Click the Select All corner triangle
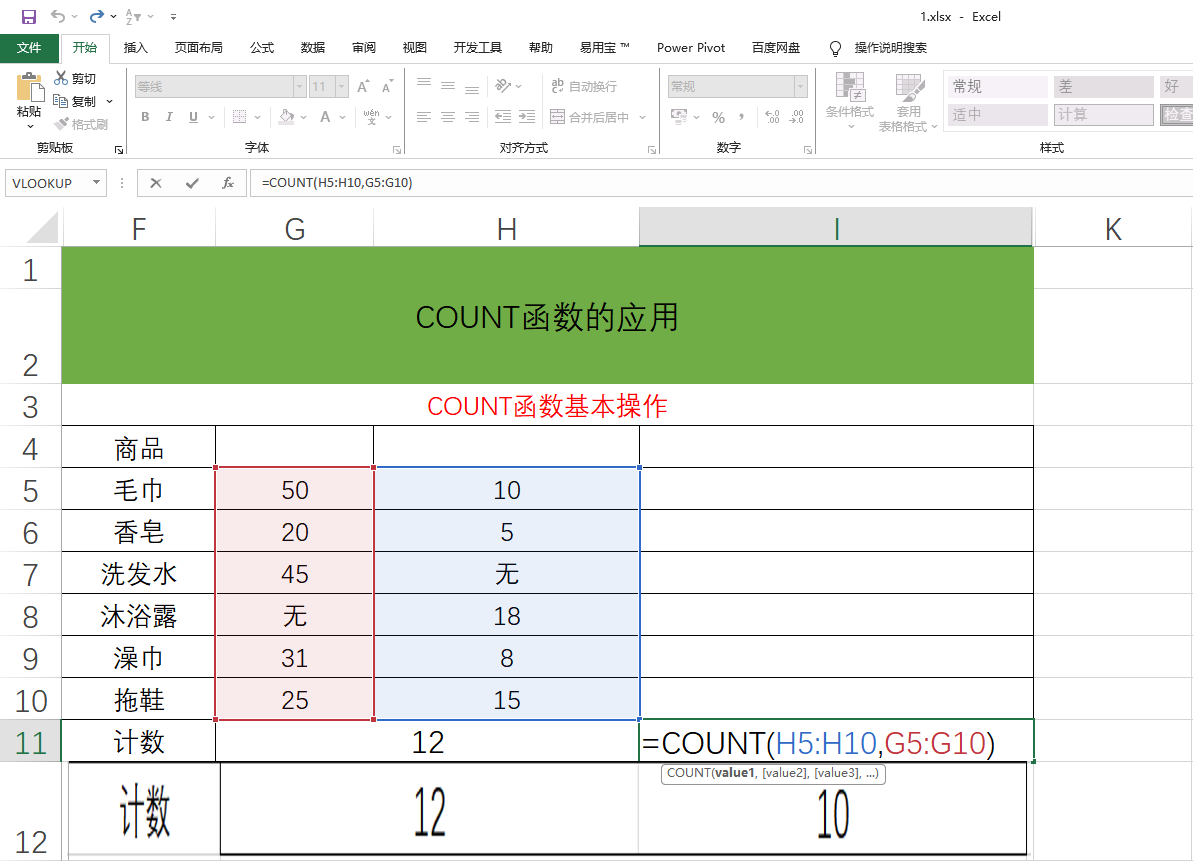This screenshot has width=1193, height=861. (x=40, y=228)
